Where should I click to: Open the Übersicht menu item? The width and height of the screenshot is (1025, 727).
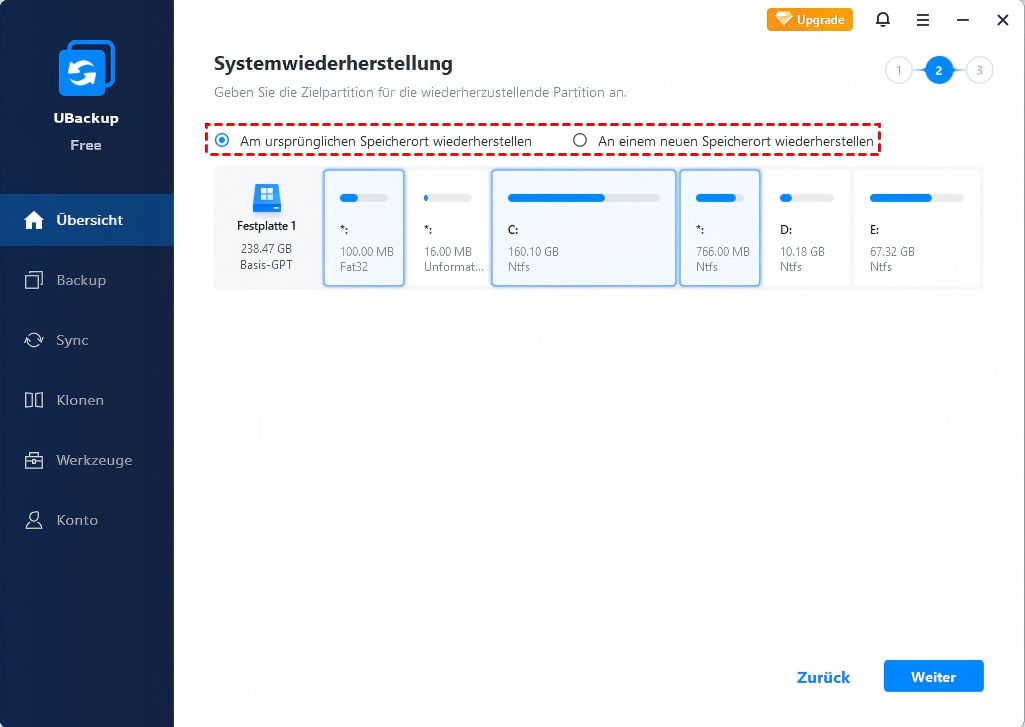pyautogui.click(x=87, y=220)
